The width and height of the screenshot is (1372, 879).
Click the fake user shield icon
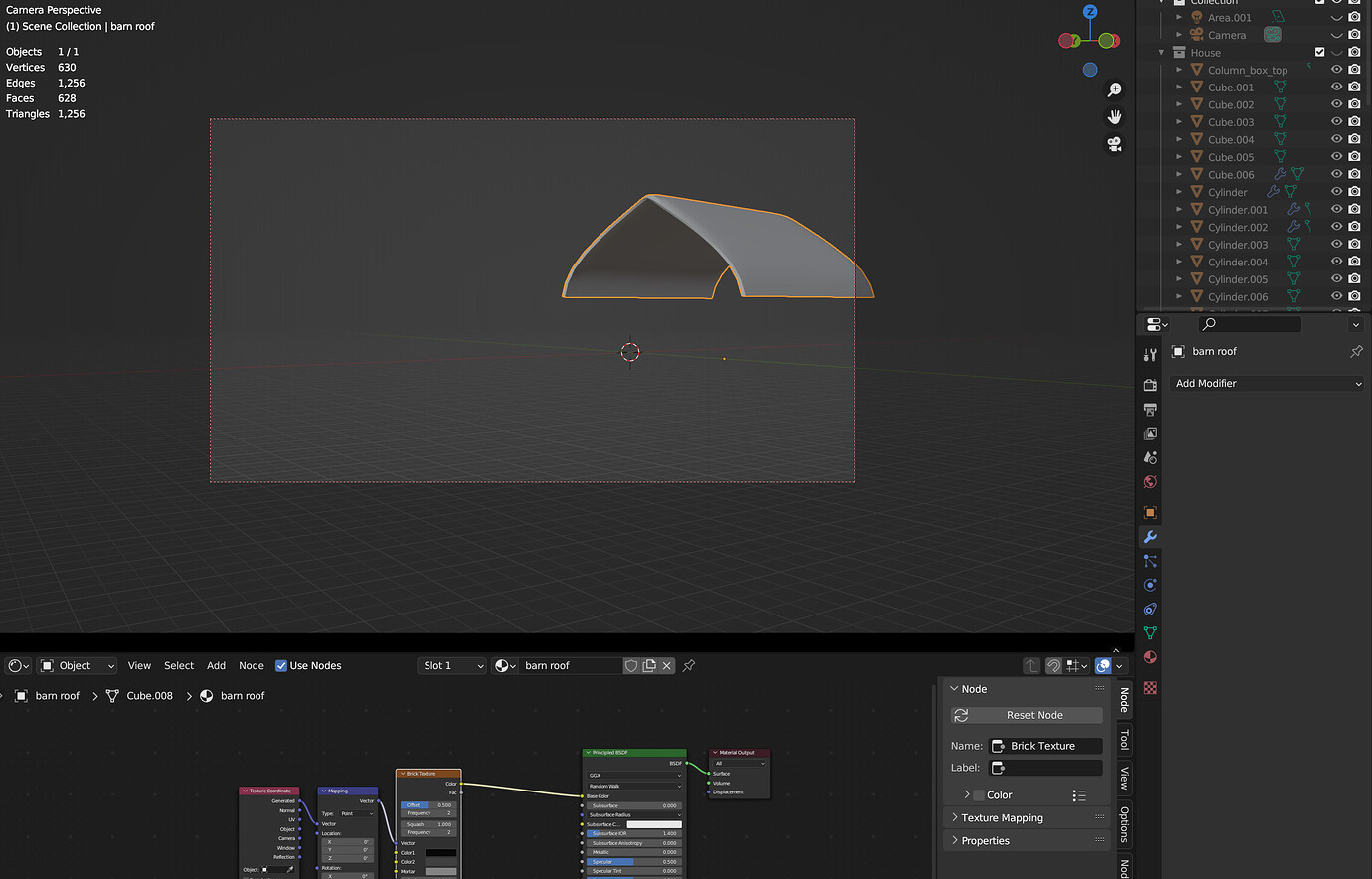tap(631, 666)
